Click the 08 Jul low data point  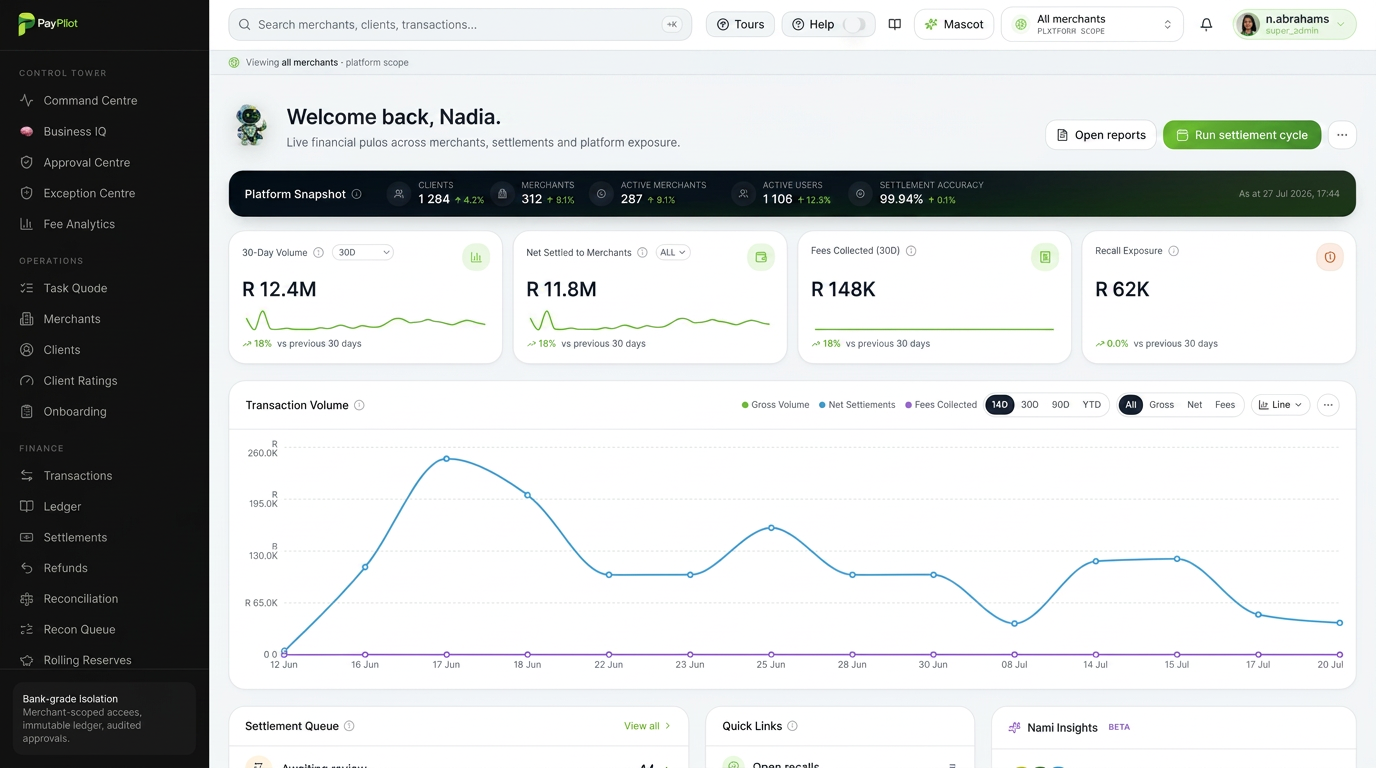point(1015,624)
